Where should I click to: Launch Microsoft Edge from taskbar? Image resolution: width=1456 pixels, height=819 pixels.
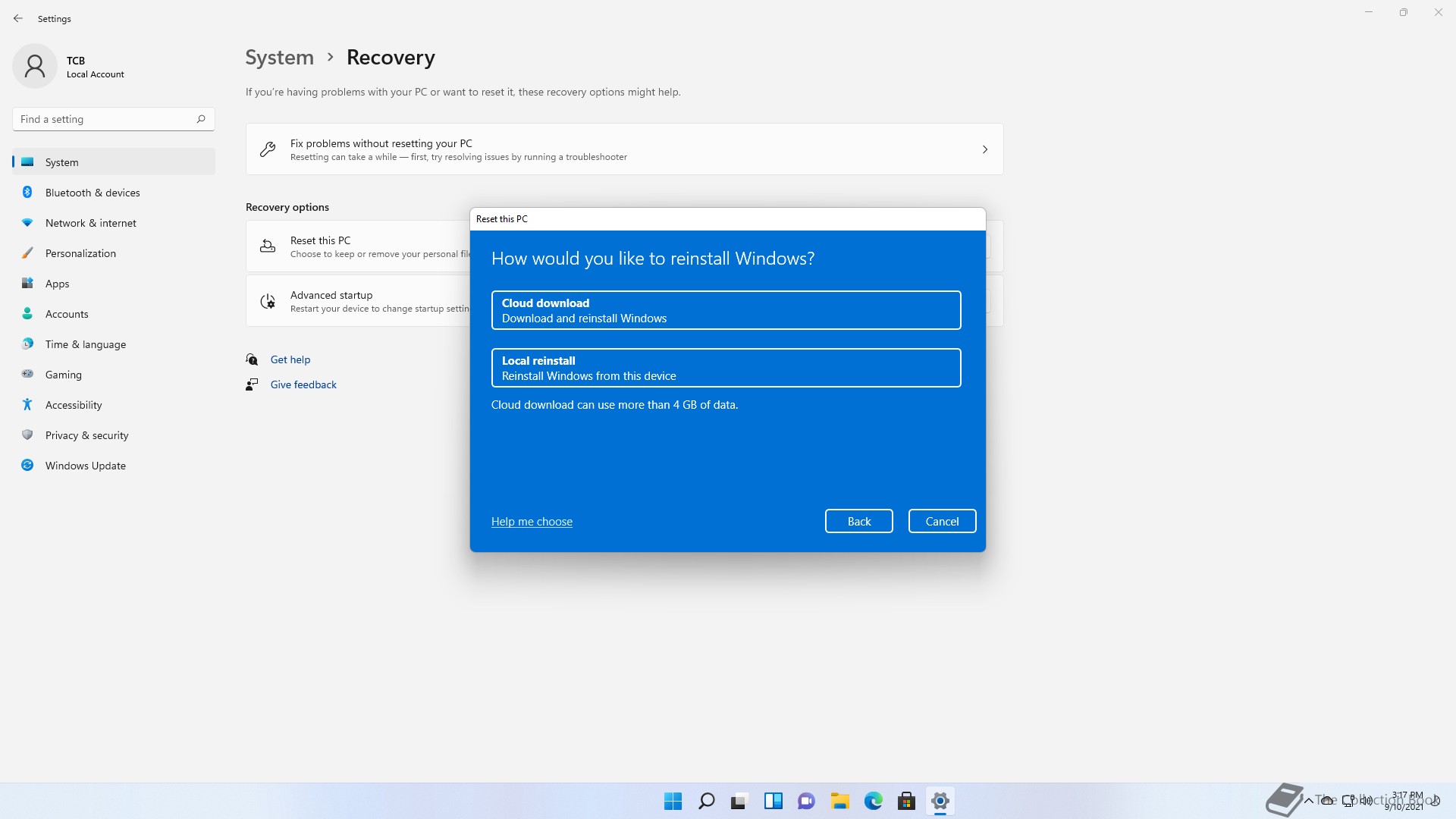pyautogui.click(x=873, y=801)
